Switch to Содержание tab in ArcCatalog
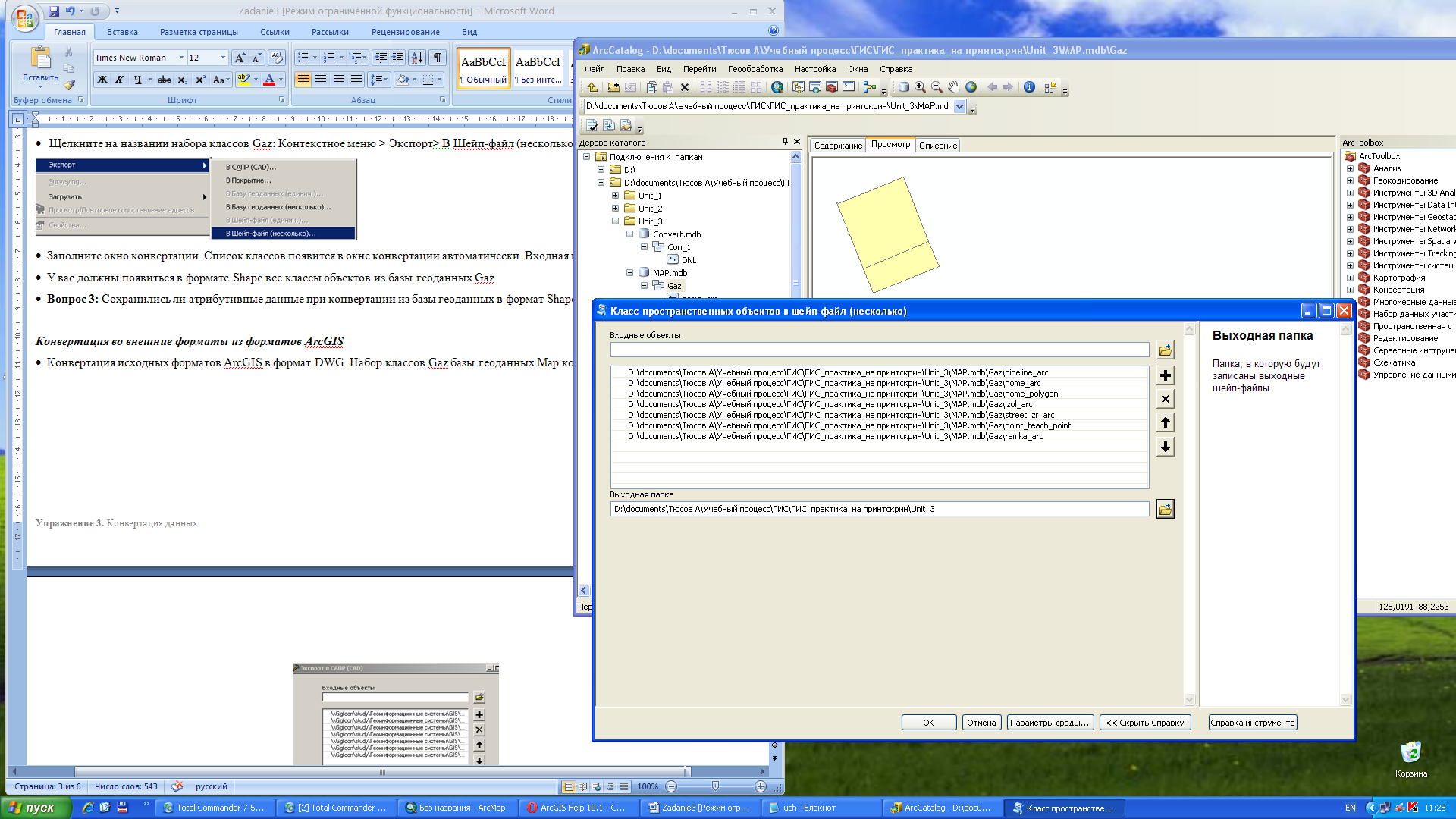Screen dimensions: 1456x819 [838, 146]
